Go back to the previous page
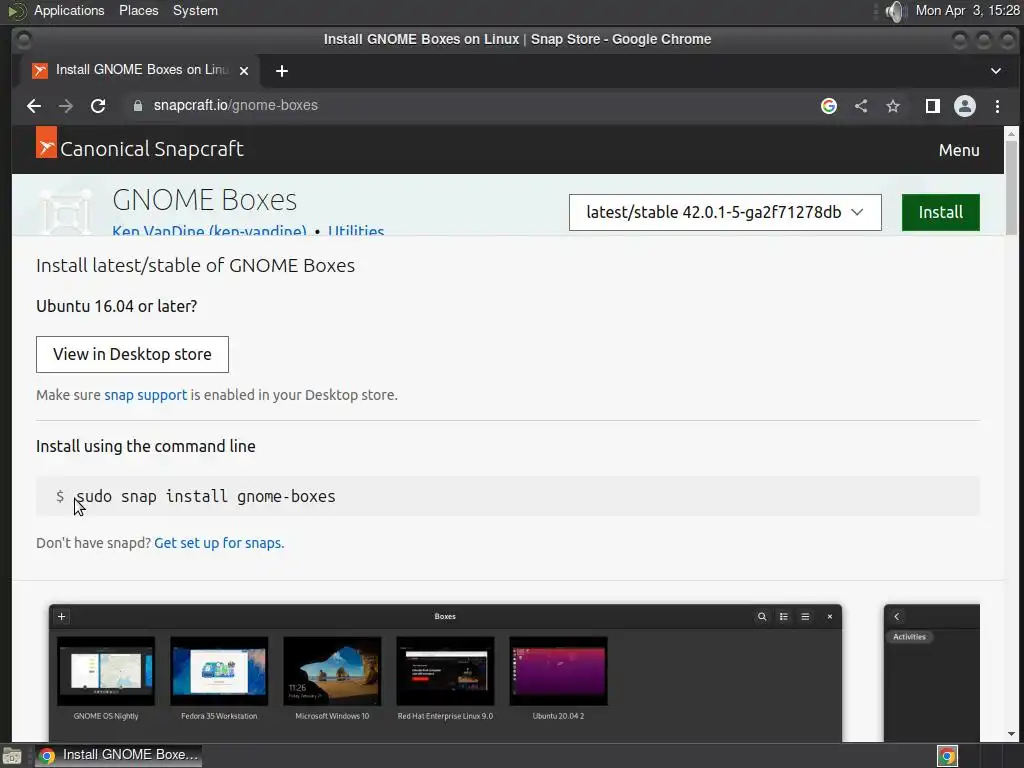1024x768 pixels. 34,106
